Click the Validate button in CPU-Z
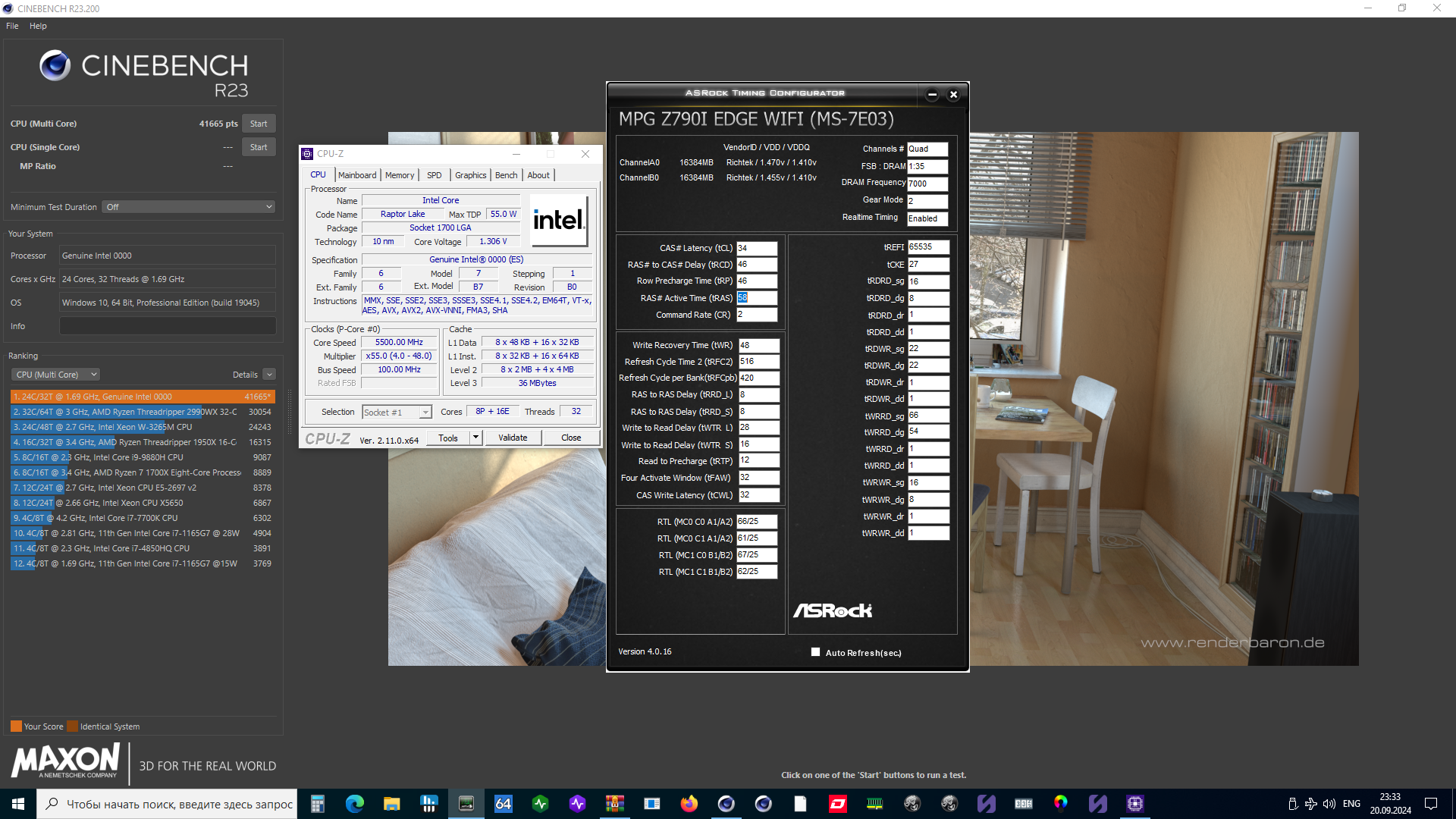This screenshot has height=819, width=1456. pyautogui.click(x=513, y=438)
